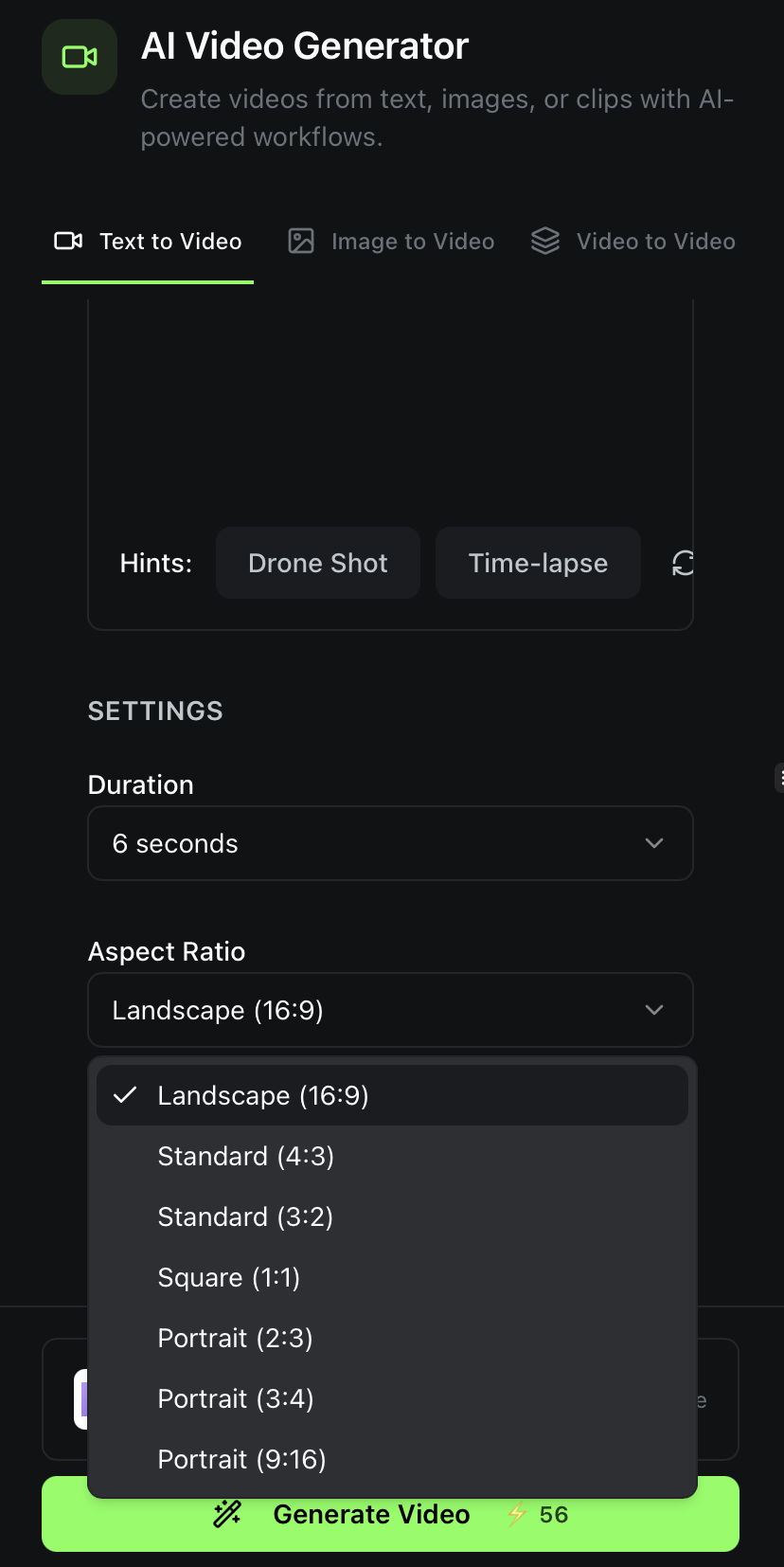Select Square (1:1) from the list
This screenshot has width=784, height=1567.
(x=228, y=1277)
